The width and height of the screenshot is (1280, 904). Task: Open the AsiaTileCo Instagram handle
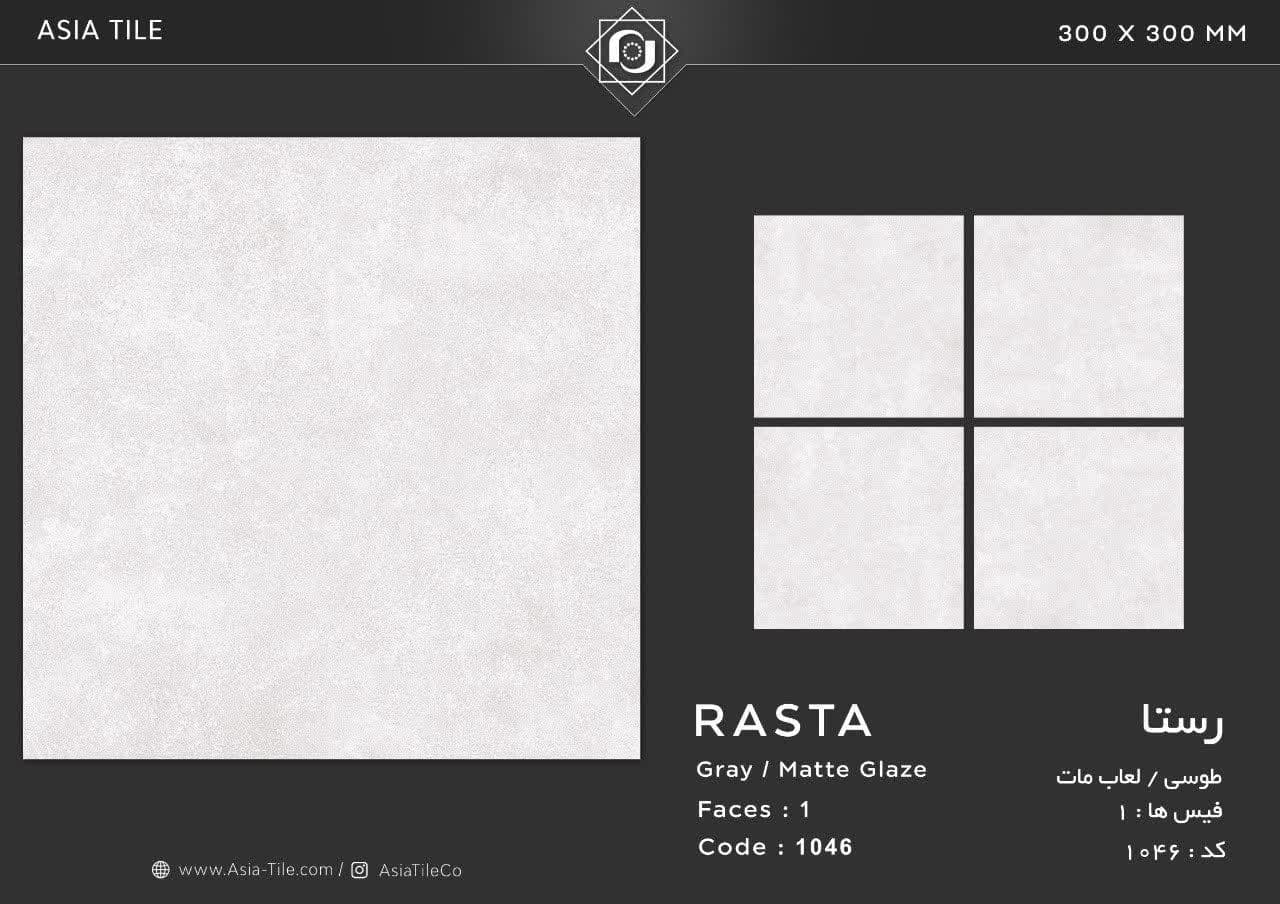tap(420, 871)
